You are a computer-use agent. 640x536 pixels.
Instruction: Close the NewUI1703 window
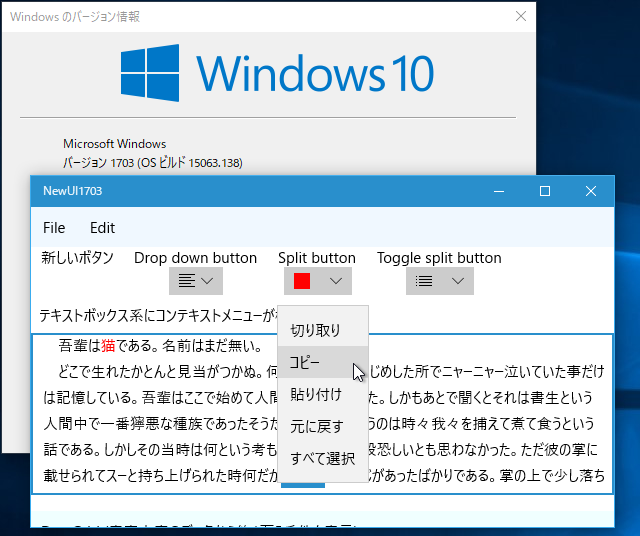pos(591,191)
